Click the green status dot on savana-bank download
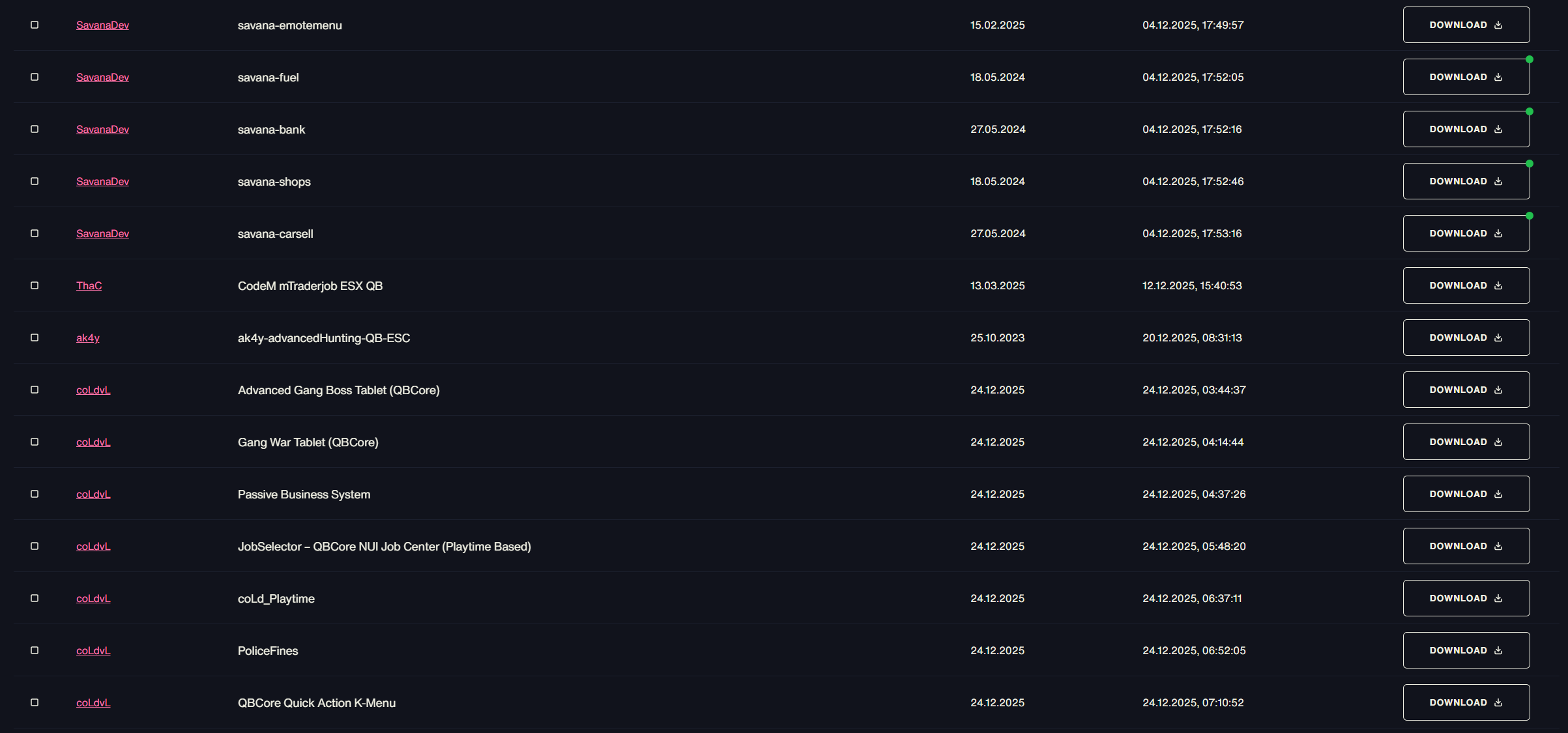Image resolution: width=1568 pixels, height=733 pixels. (1530, 111)
